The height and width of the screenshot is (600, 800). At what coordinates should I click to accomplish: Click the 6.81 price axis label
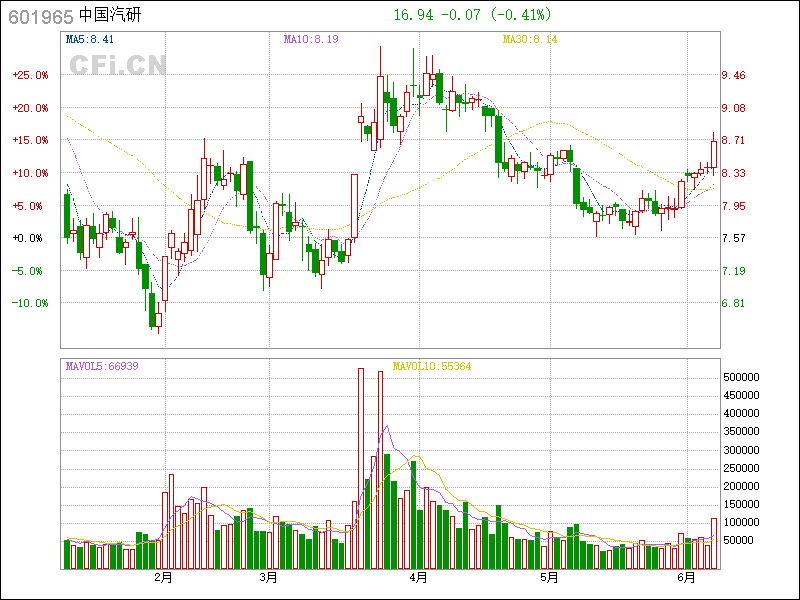click(734, 303)
